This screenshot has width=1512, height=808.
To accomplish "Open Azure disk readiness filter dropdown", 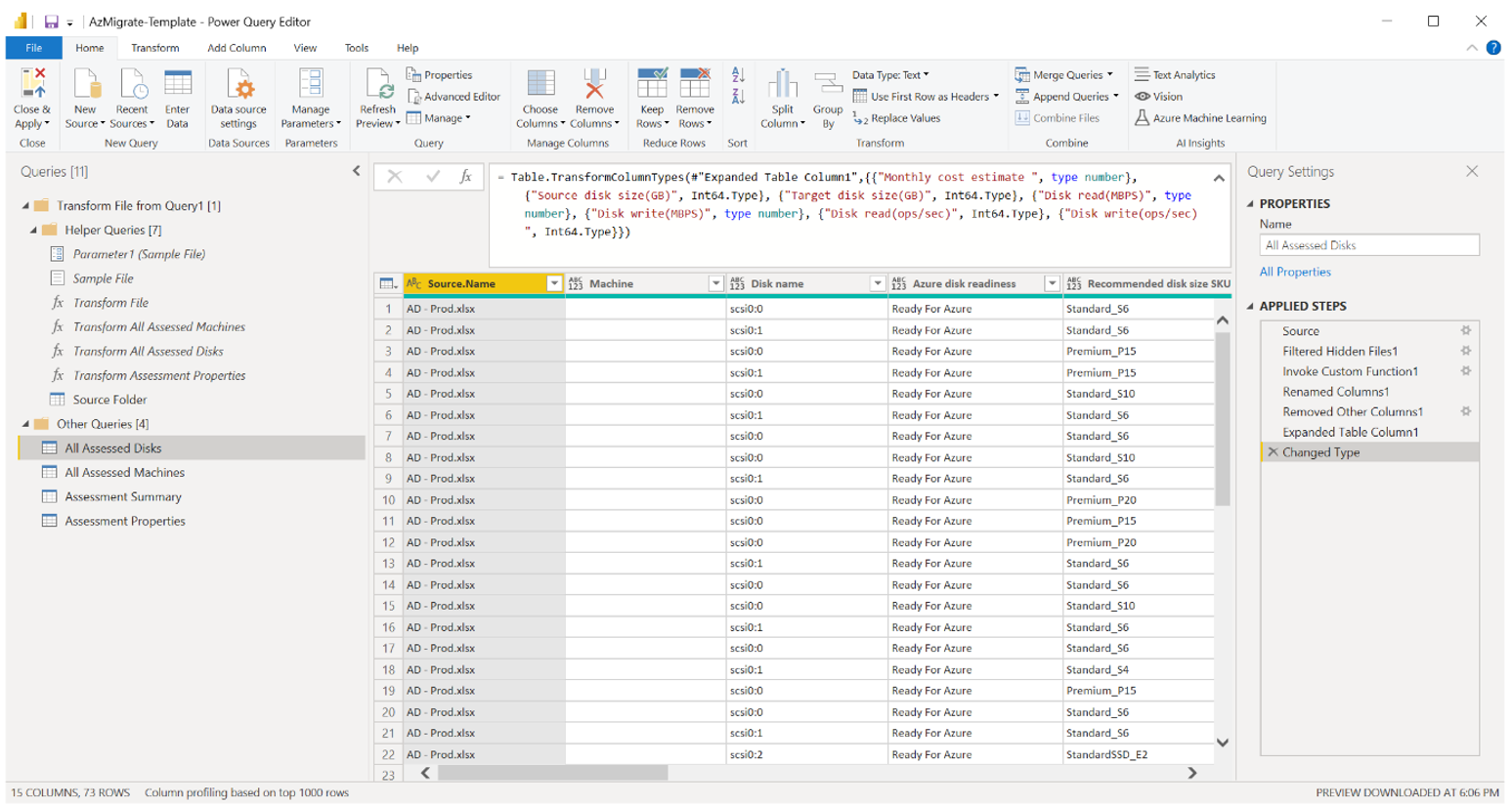I will pyautogui.click(x=1052, y=283).
